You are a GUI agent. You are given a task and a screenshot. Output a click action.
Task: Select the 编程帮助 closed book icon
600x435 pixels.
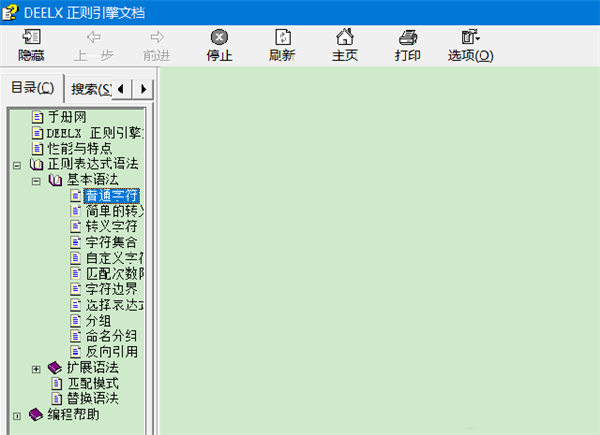(36, 415)
